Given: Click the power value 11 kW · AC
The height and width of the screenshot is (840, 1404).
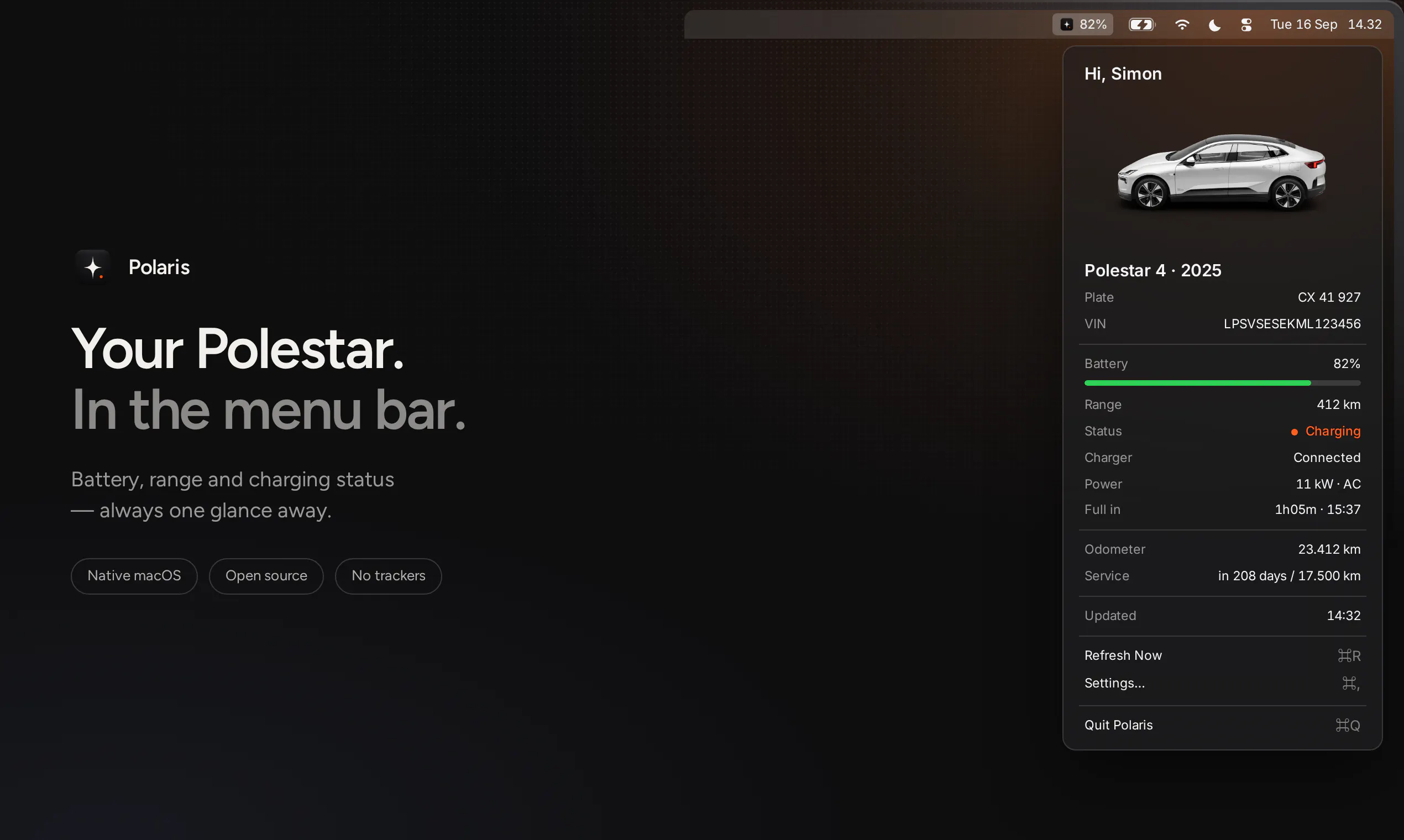Looking at the screenshot, I should pos(1328,484).
